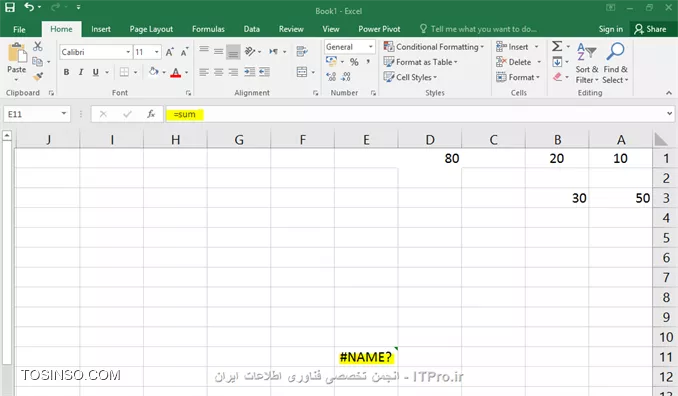Cancel formula entry with the X button
This screenshot has height=396, width=678.
pos(103,114)
